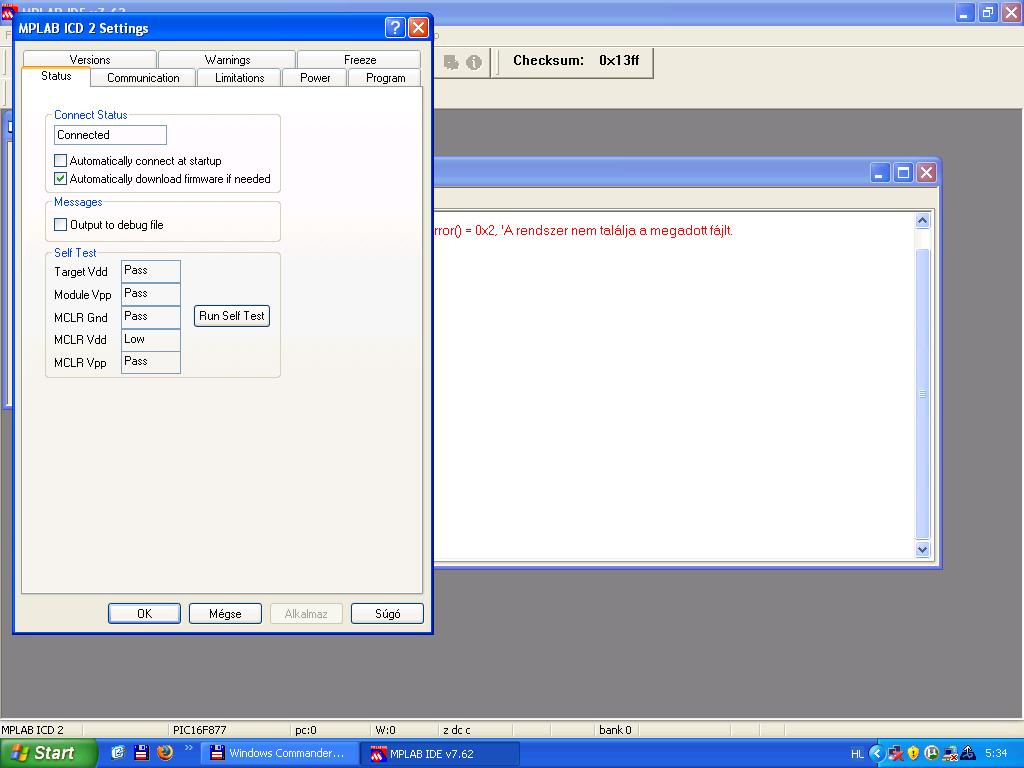The width and height of the screenshot is (1024, 768).
Task: Click the output window scroll down arrow
Action: click(922, 550)
